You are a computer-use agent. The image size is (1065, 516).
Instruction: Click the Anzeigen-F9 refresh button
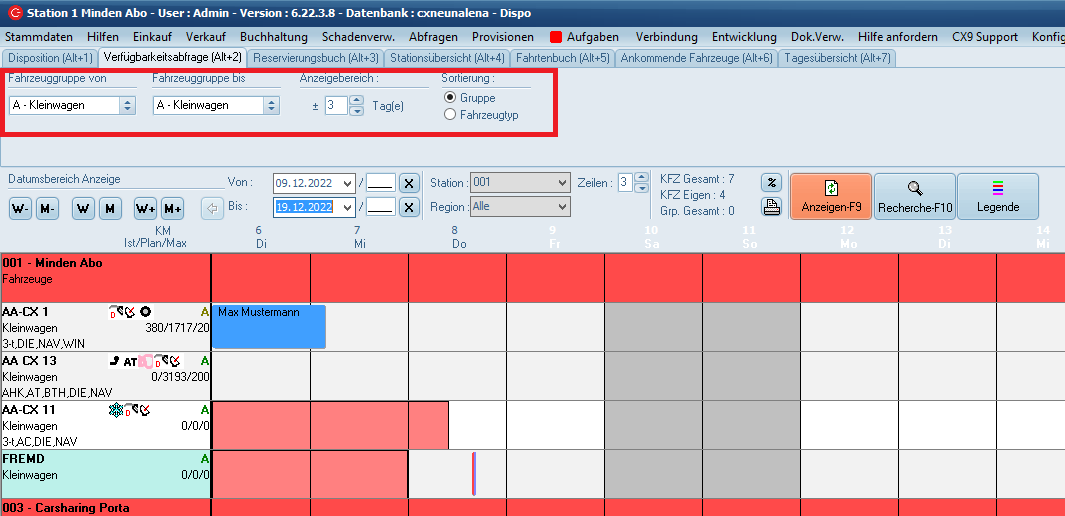pyautogui.click(x=830, y=196)
